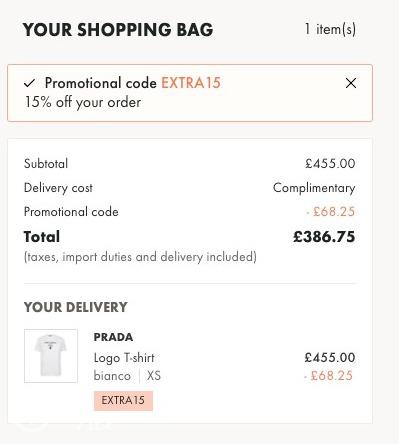
Task: Click the -£68.25 promotional discount in summary
Action: coord(330,212)
